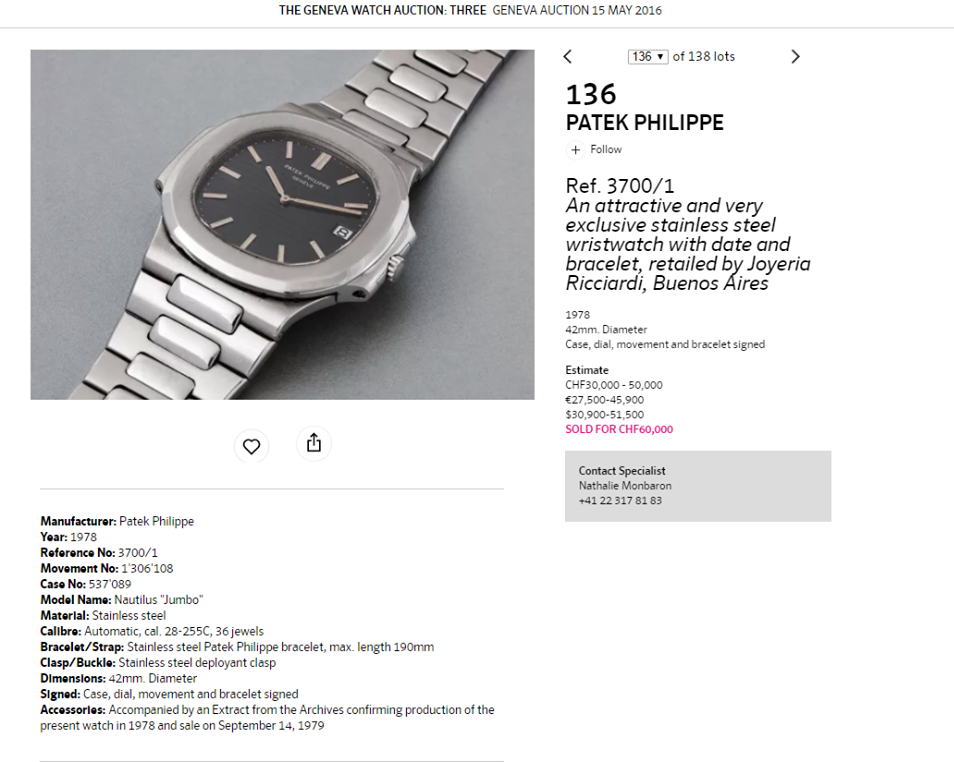This screenshot has width=954, height=762.
Task: Click the Contact Specialist panel
Action: (697, 484)
